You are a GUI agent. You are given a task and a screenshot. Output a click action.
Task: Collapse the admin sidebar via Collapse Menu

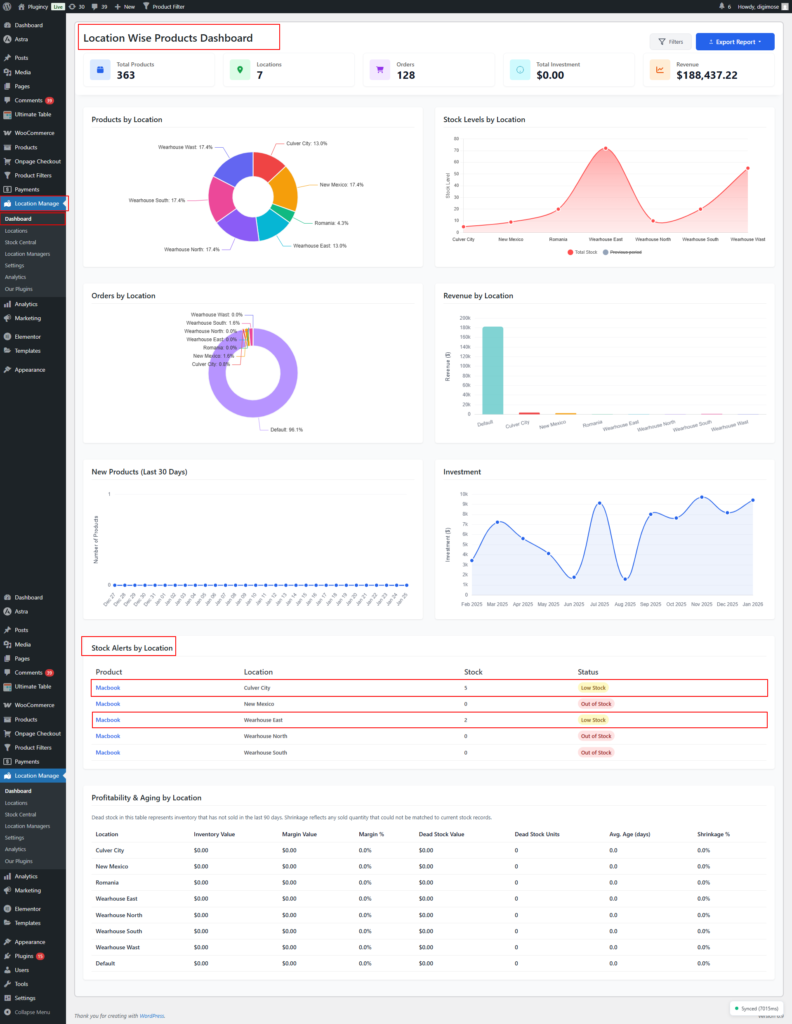(x=30, y=1012)
